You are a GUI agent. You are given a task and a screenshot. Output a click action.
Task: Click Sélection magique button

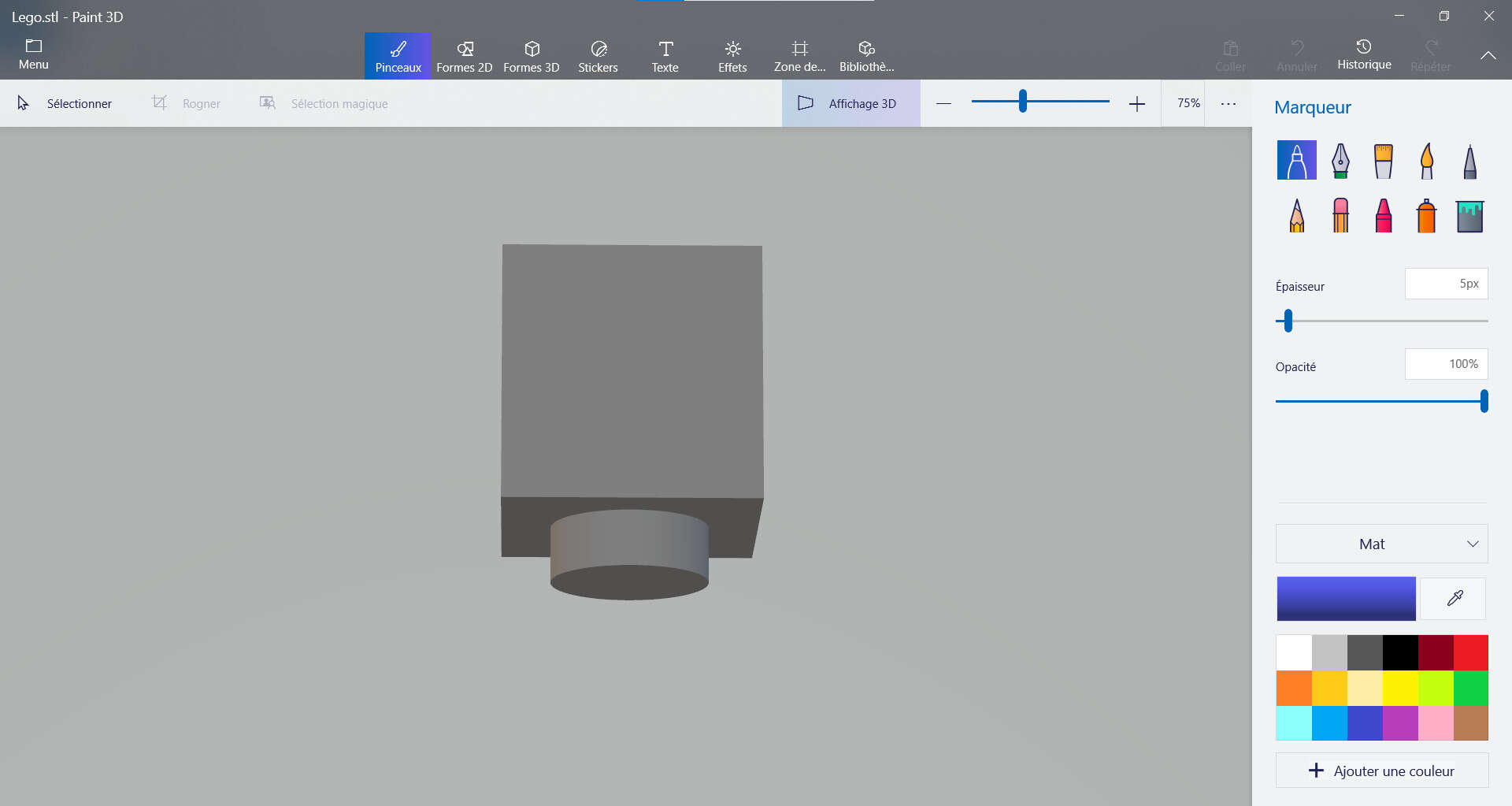click(x=324, y=103)
